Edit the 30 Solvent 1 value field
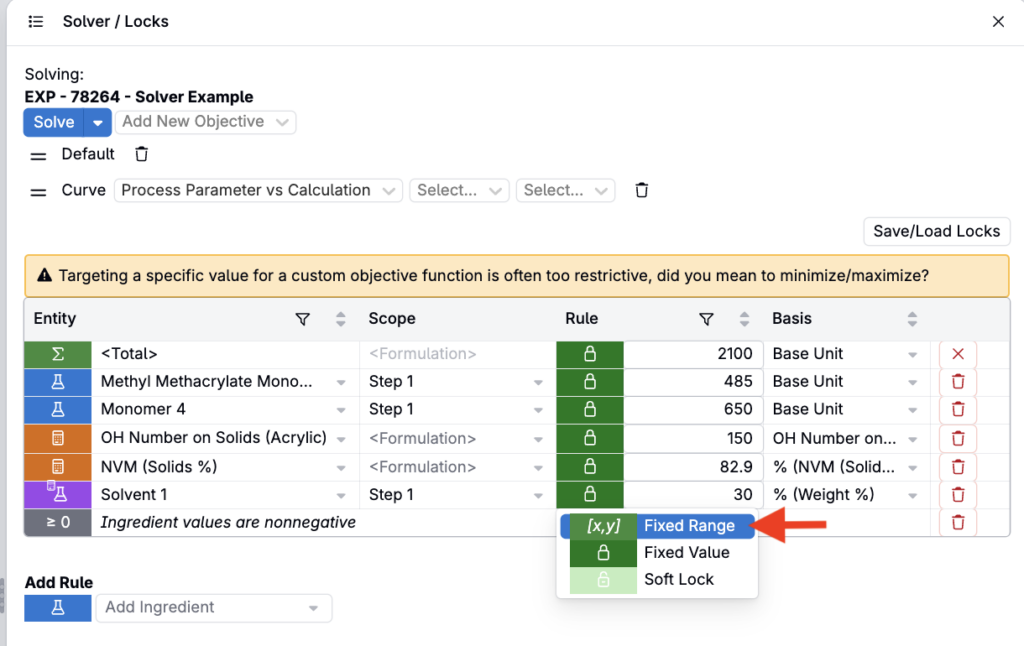Screen dimensions: 1024x646 [x=693, y=495]
